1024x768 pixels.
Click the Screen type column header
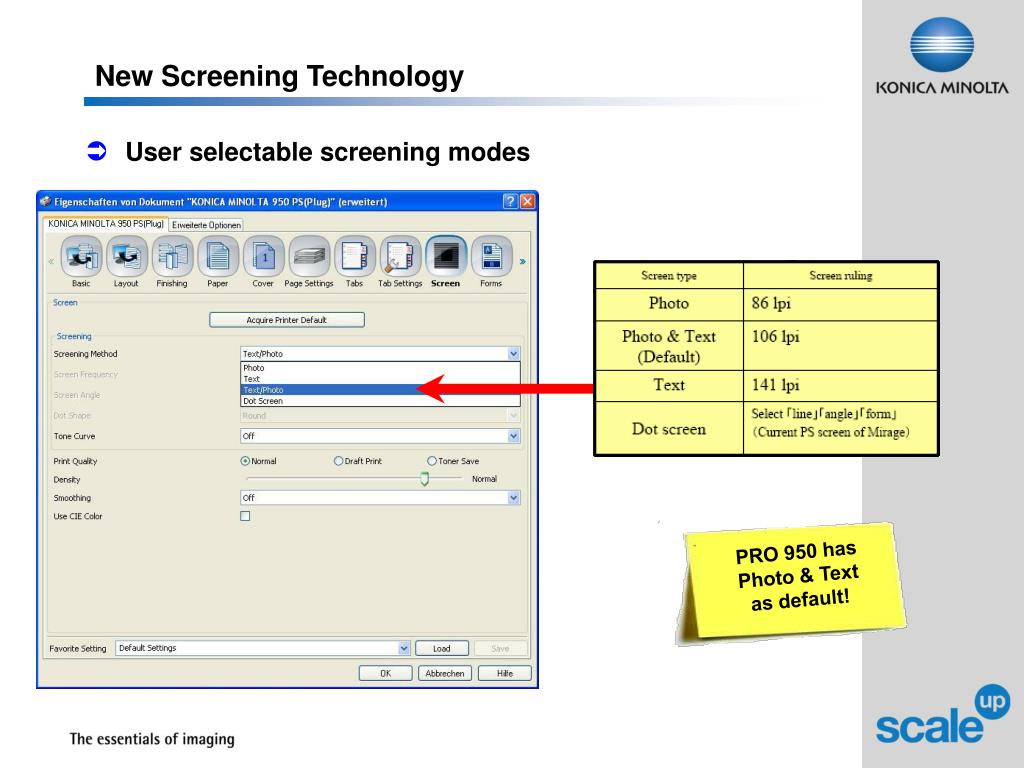coord(669,276)
